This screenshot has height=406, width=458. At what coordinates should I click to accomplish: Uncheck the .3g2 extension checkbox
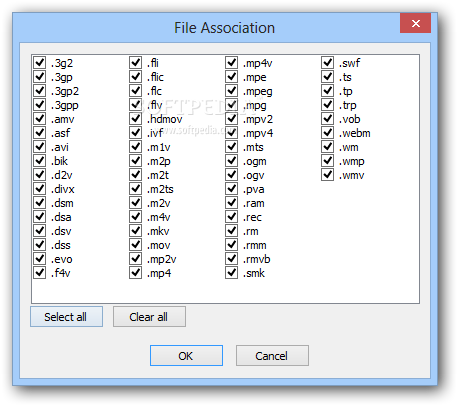click(40, 63)
